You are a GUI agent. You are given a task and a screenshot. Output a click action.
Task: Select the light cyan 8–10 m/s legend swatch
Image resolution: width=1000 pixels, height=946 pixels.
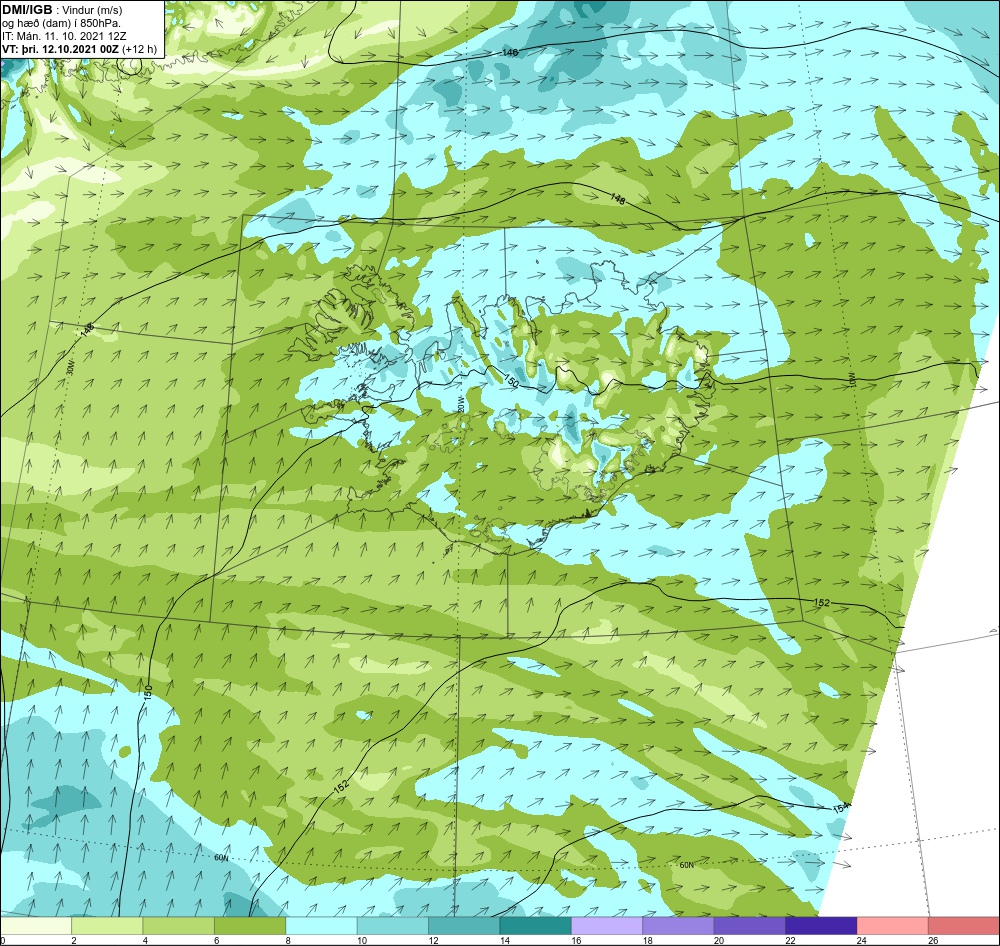[x=321, y=926]
